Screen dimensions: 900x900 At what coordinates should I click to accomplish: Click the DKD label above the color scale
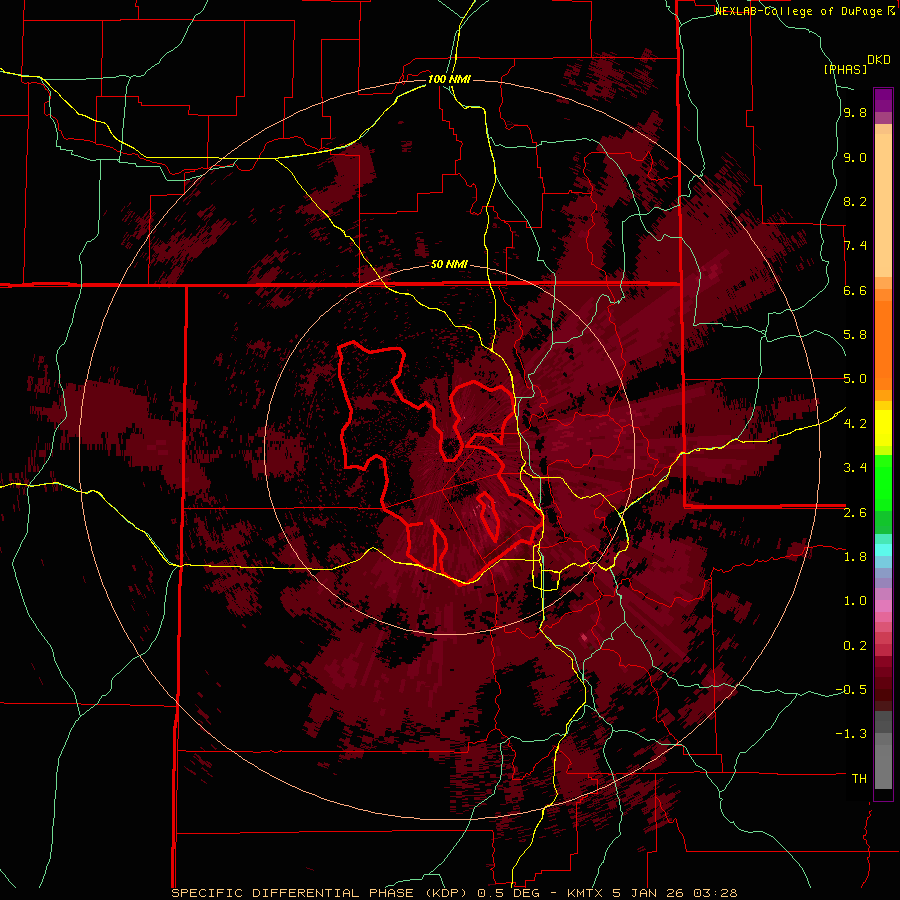coord(879,60)
